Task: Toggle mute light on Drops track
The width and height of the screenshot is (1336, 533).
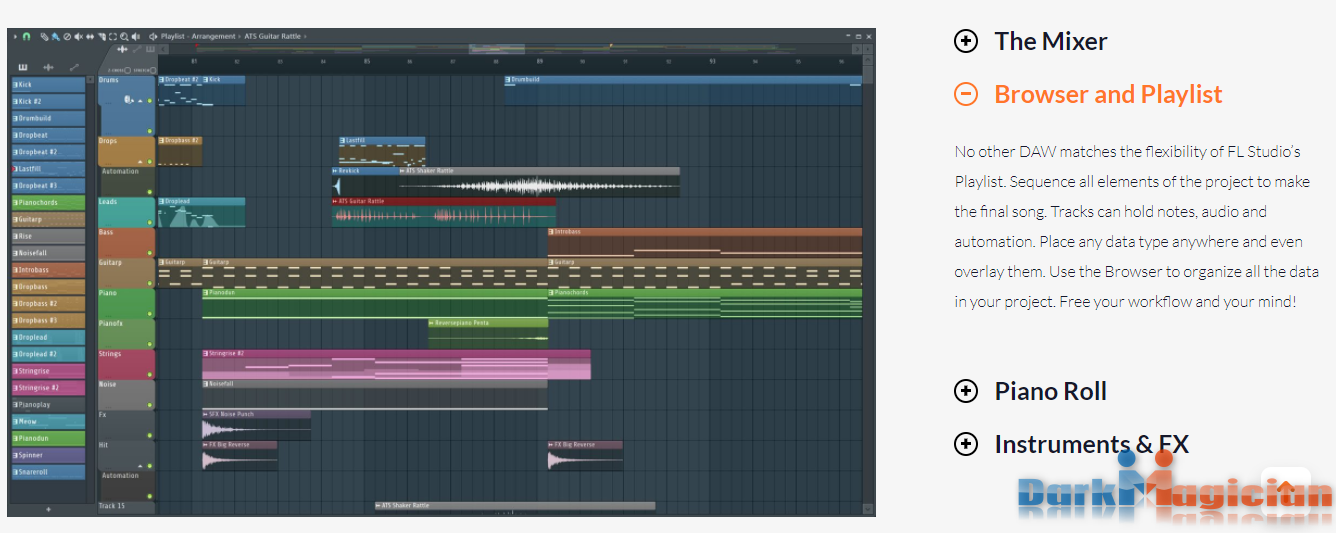Action: coord(150,162)
